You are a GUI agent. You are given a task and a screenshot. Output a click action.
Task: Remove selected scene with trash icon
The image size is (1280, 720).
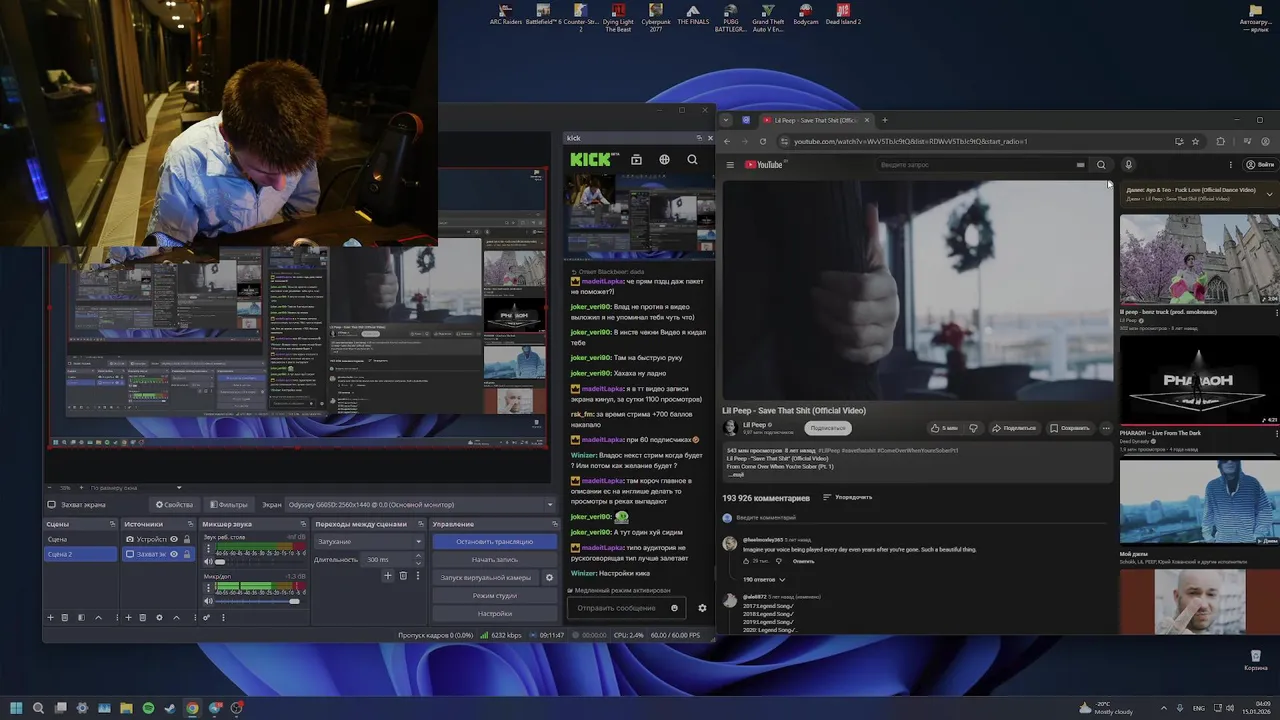[65, 617]
